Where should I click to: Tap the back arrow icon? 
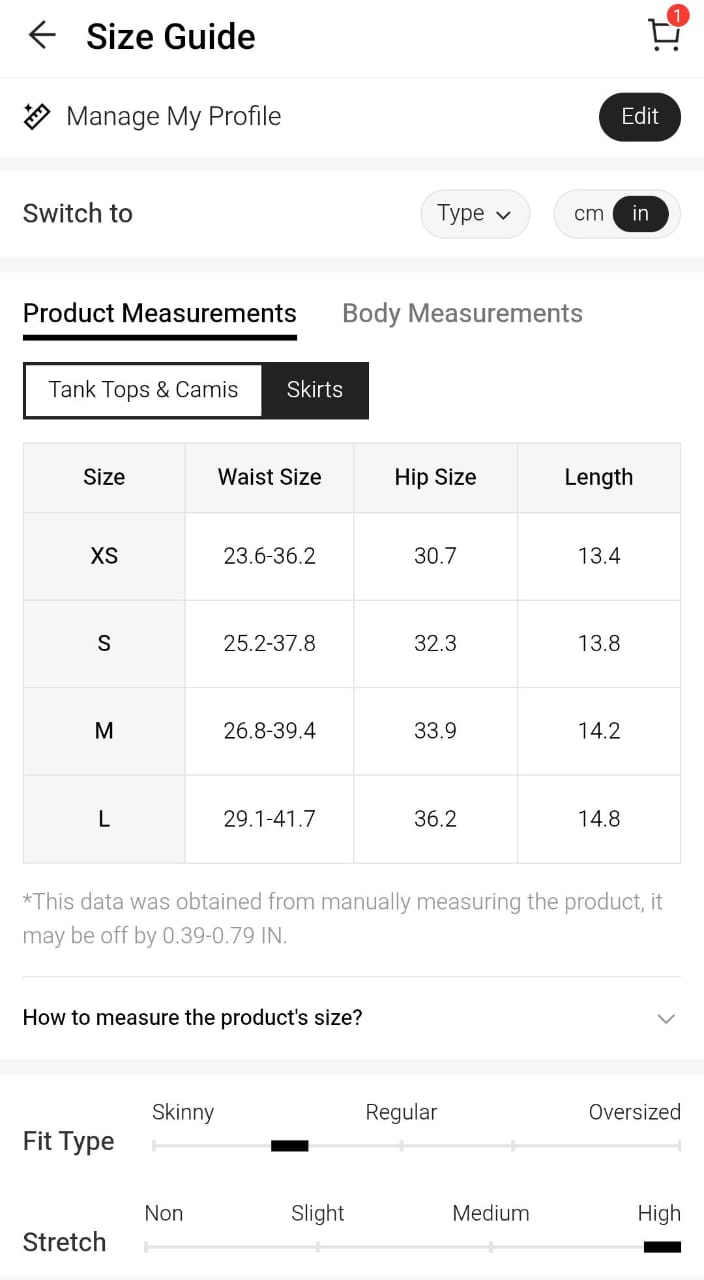(42, 36)
